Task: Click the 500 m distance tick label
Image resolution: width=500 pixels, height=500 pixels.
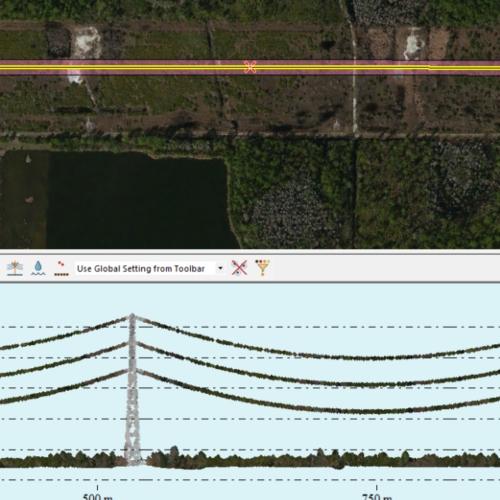Action: pyautogui.click(x=97, y=496)
